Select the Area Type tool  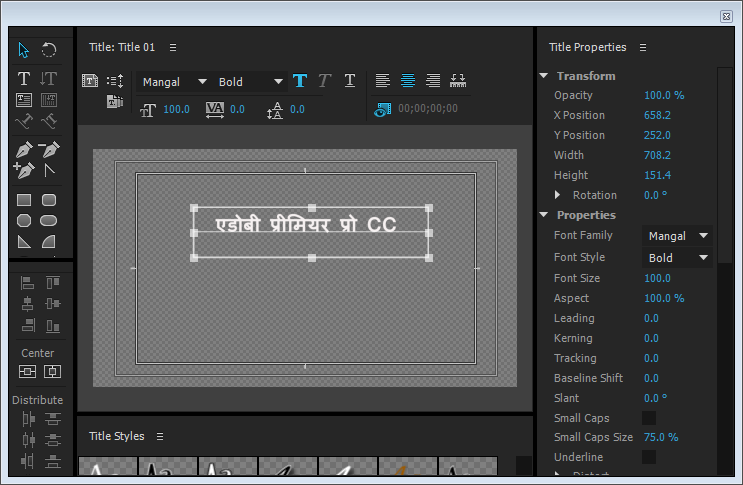[24, 100]
